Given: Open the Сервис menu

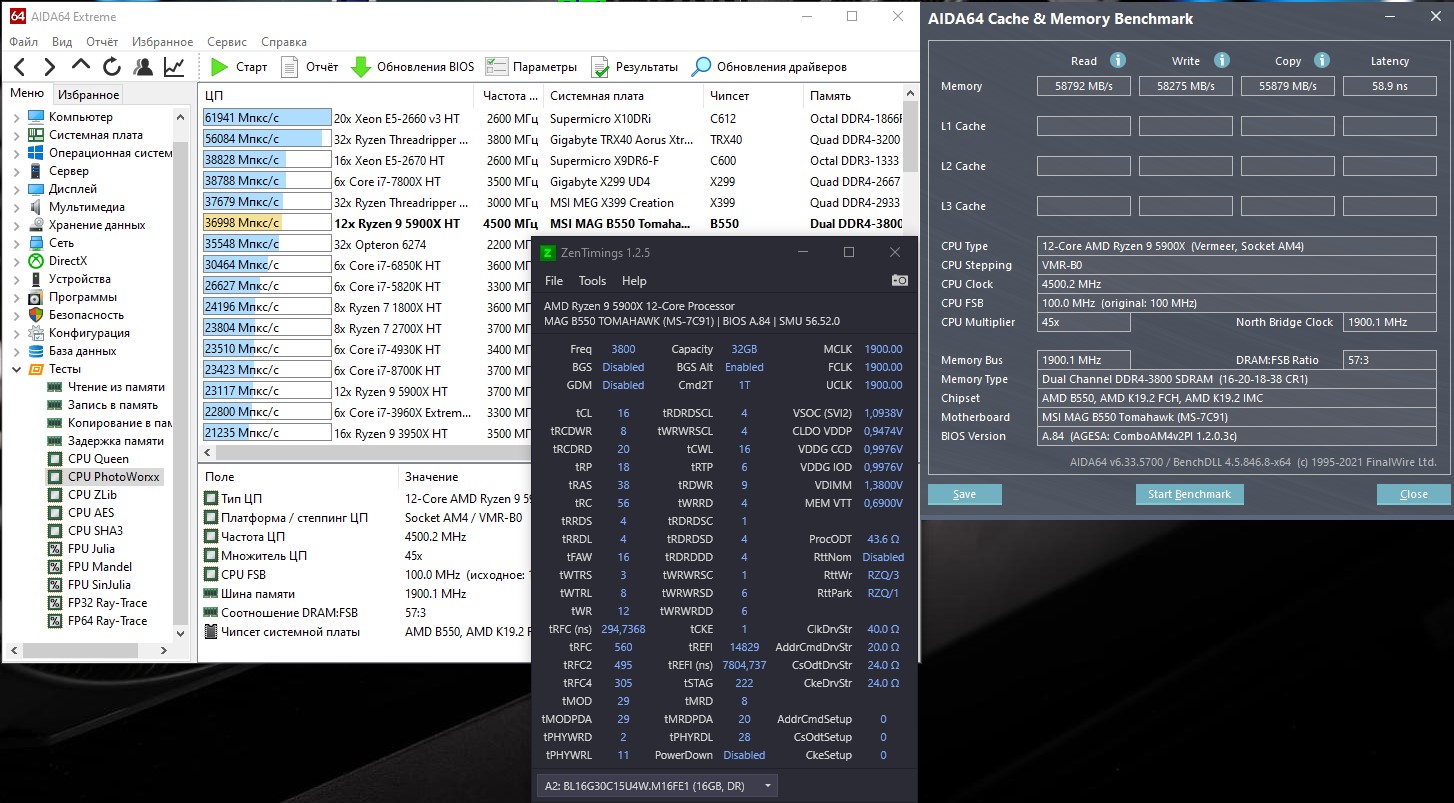Looking at the screenshot, I should (x=227, y=42).
